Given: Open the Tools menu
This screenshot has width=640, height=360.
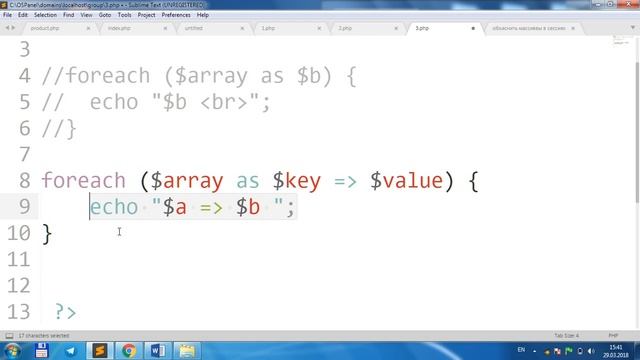Looking at the screenshot, I should 124,15.
